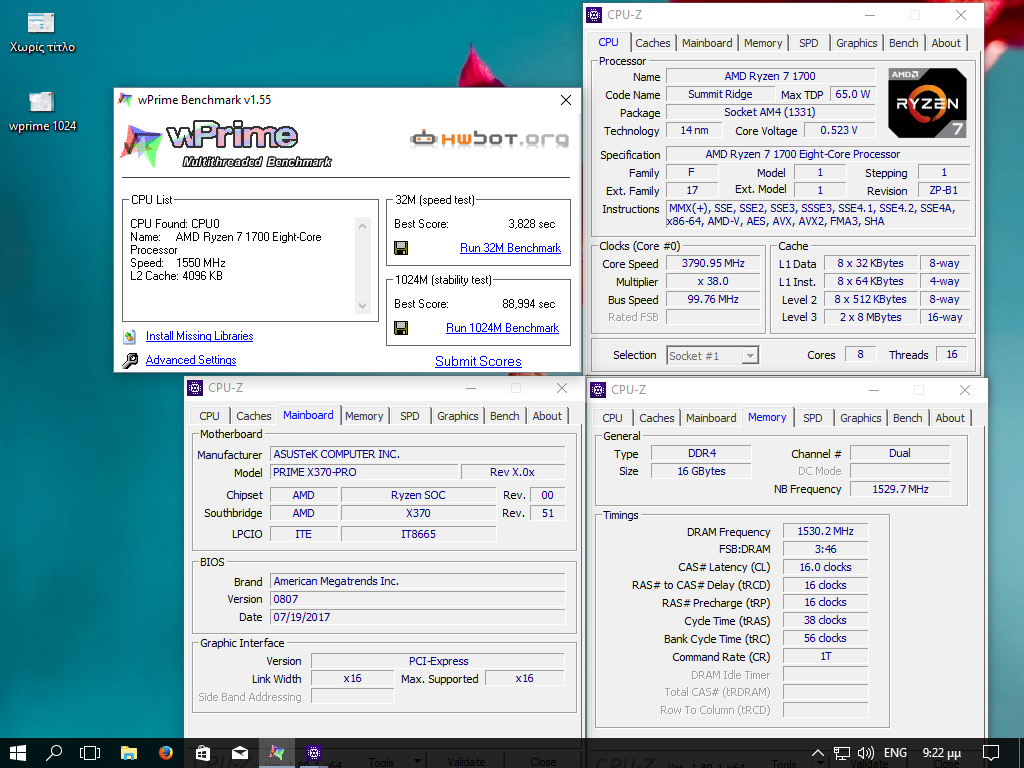Click the ENG language indicator
This screenshot has width=1024, height=768.
895,753
